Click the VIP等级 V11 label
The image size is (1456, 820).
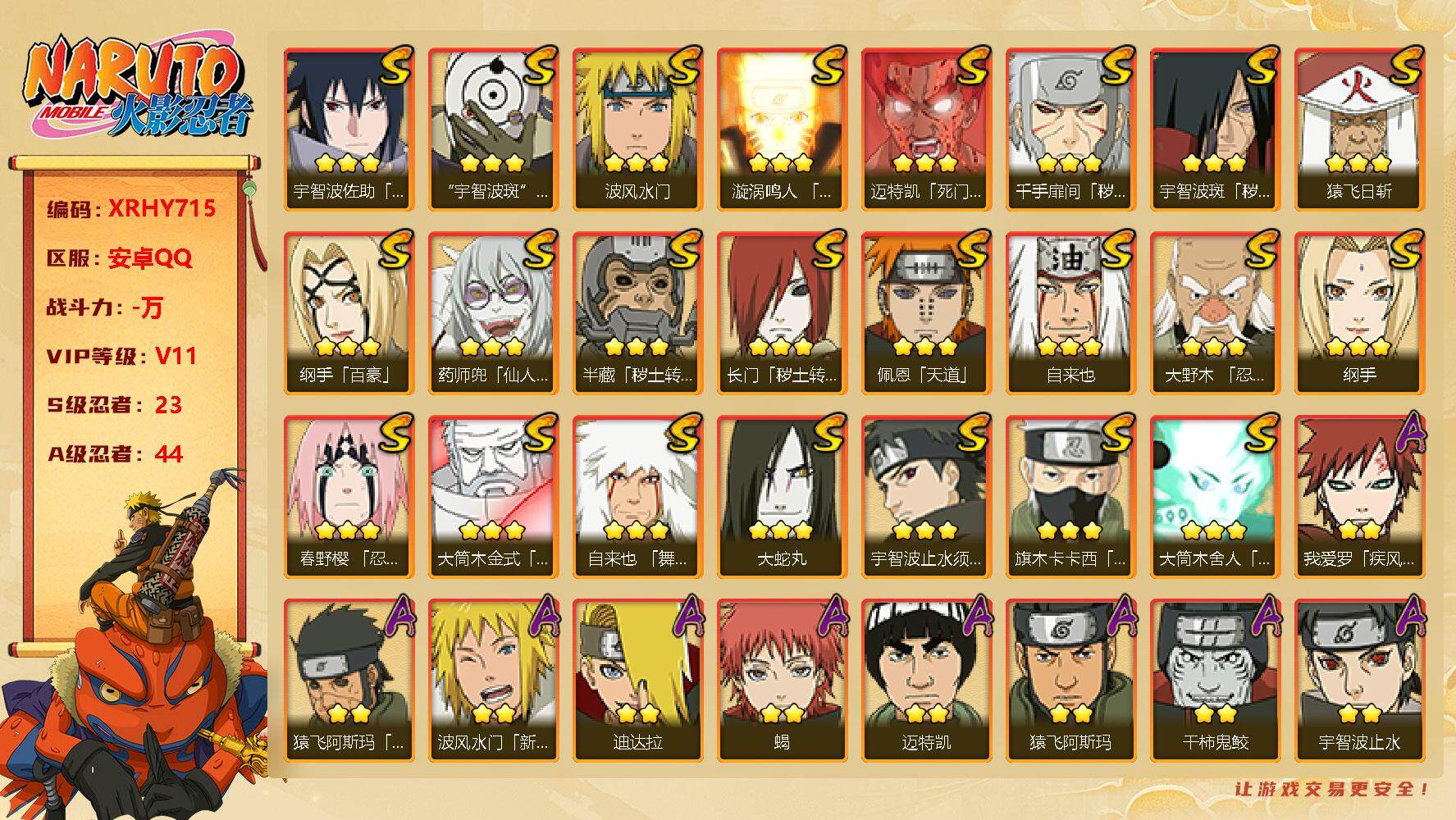coord(121,356)
